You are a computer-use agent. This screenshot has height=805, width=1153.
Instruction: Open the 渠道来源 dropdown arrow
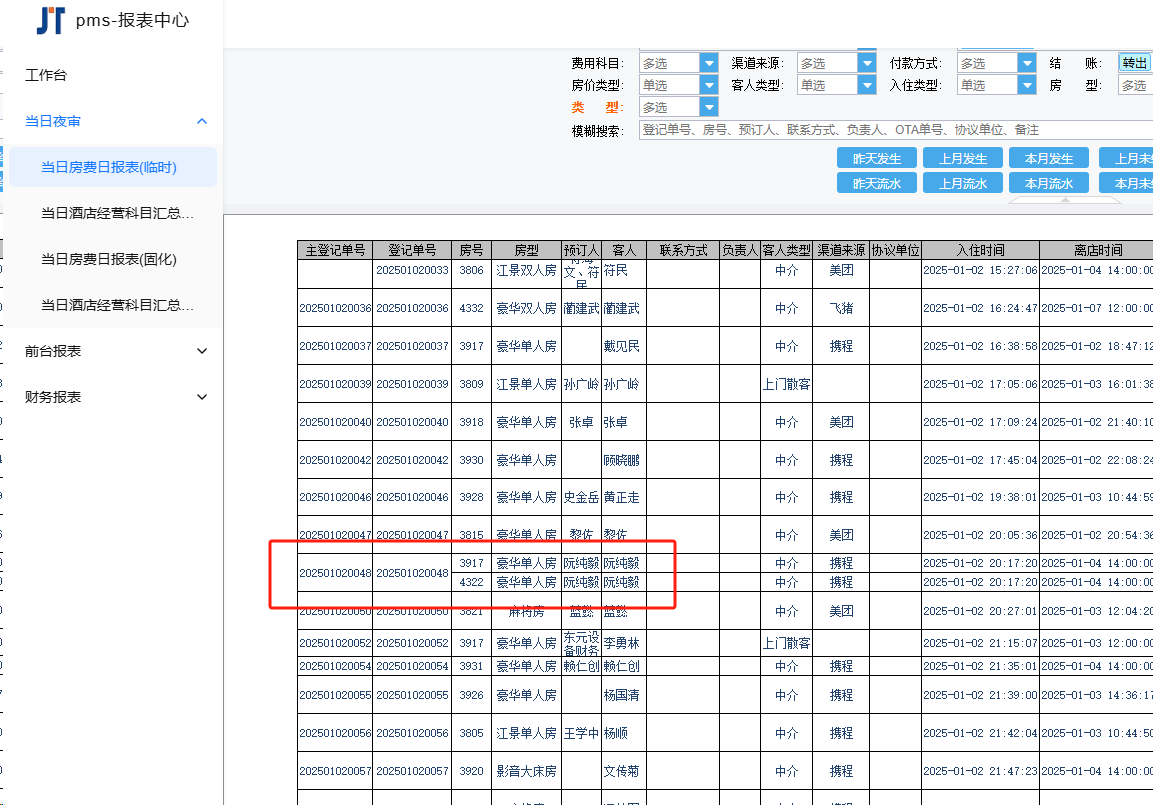(x=868, y=63)
